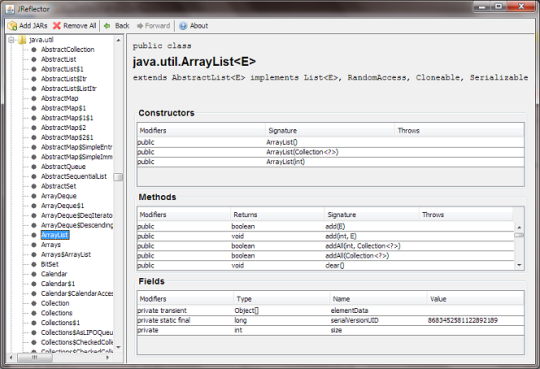Viewport: 540px width, 369px height.
Task: Click the class bullet icon beside ArrayDeque
Action: point(34,196)
